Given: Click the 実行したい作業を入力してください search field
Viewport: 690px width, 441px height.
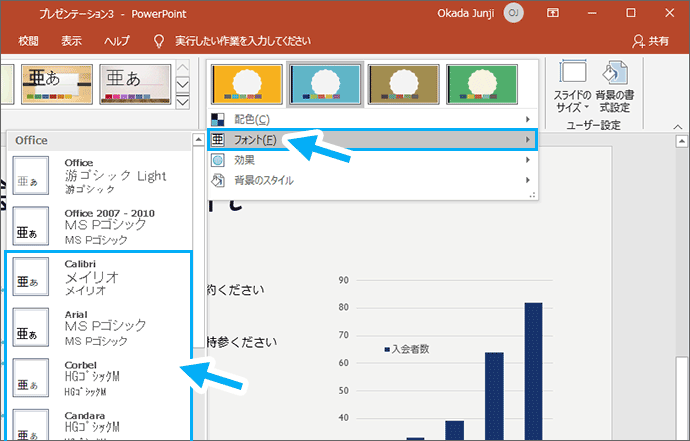Looking at the screenshot, I should point(243,41).
